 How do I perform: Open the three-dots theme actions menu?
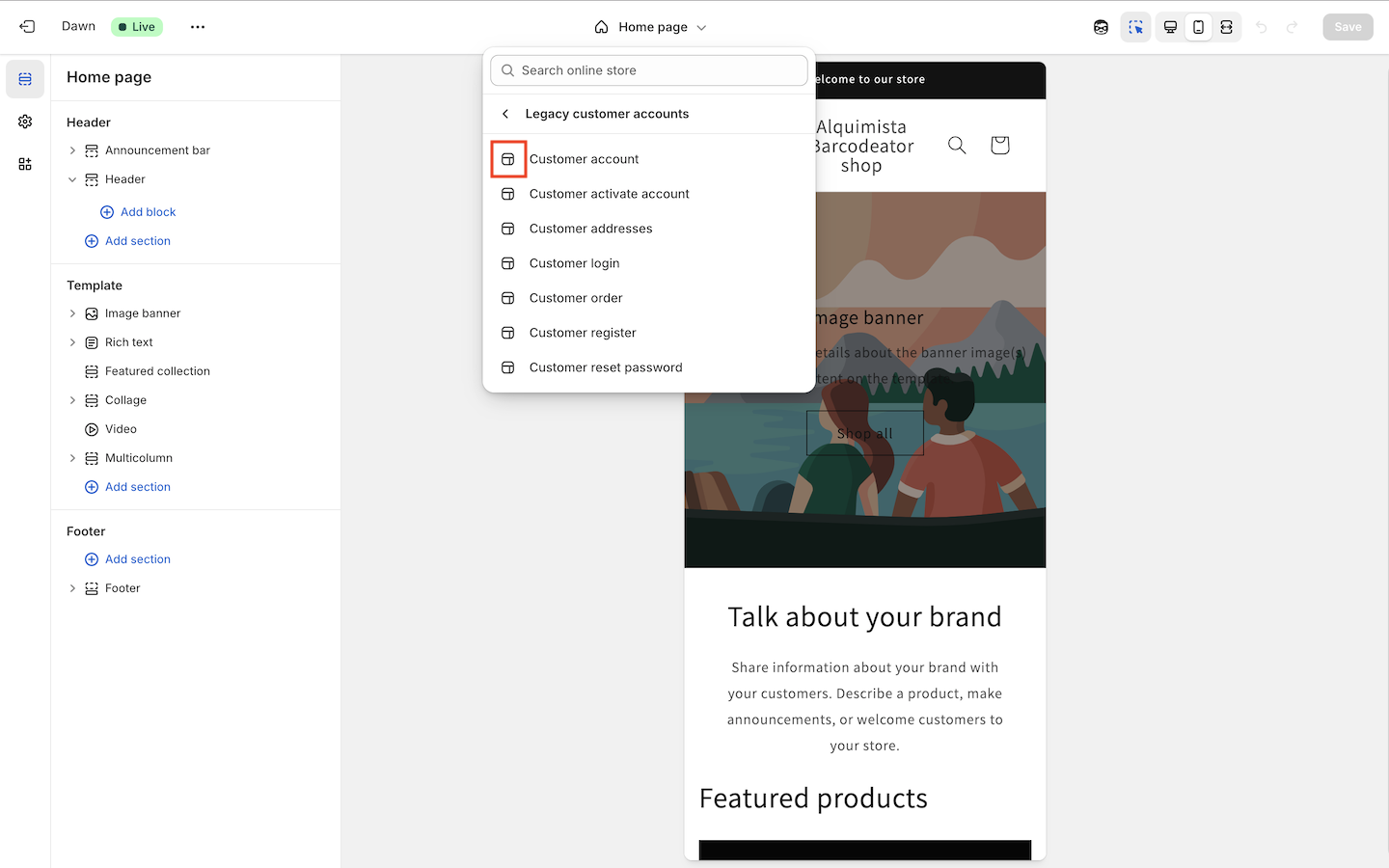click(198, 27)
